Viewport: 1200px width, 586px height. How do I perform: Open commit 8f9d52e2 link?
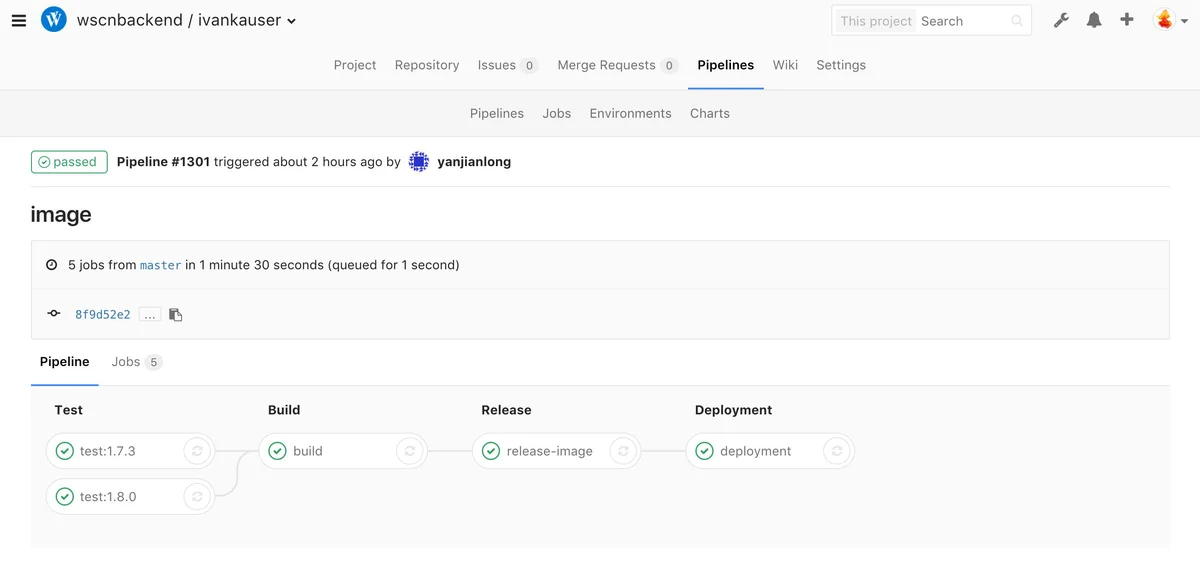pyautogui.click(x=103, y=314)
